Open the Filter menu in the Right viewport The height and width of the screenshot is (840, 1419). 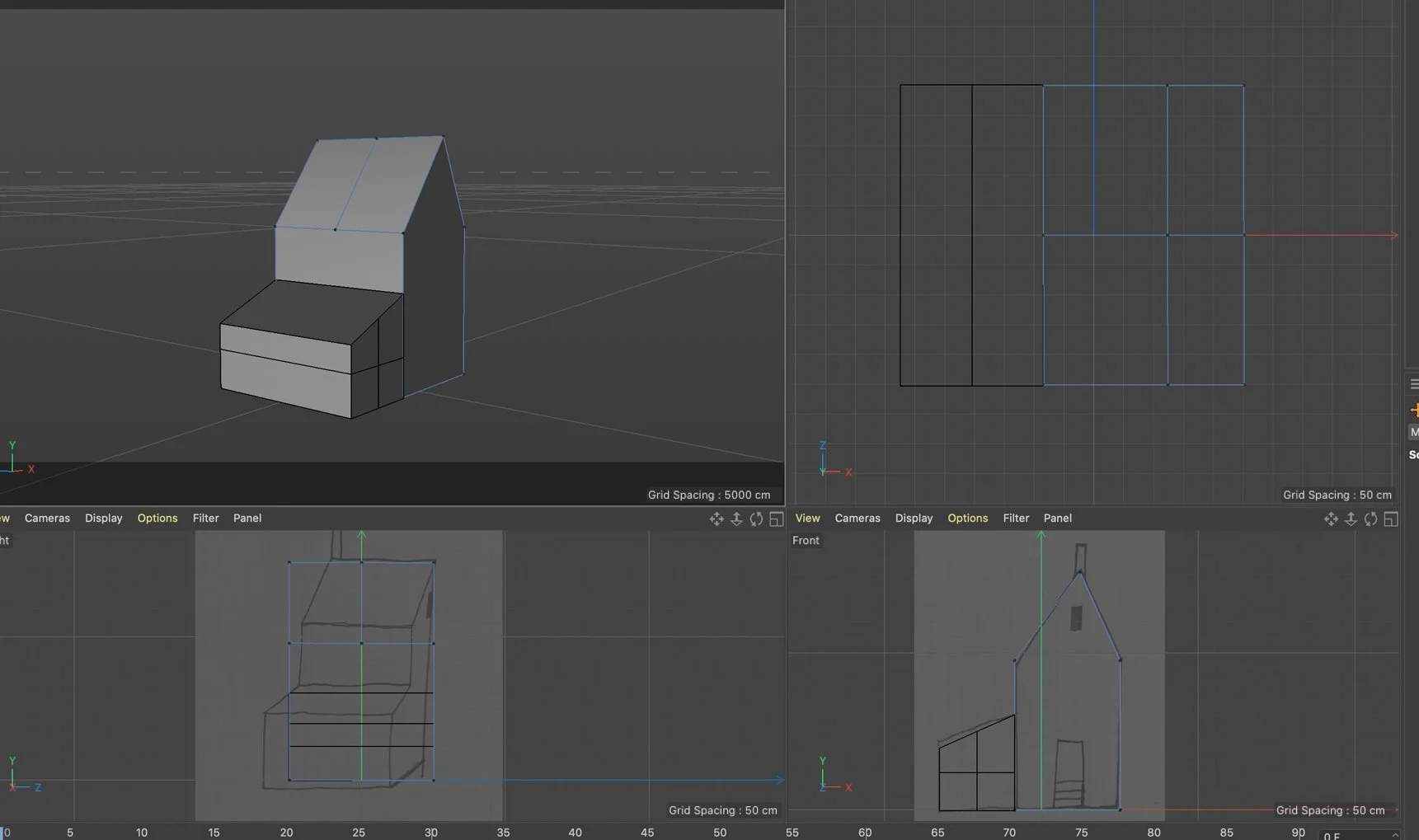click(x=205, y=519)
